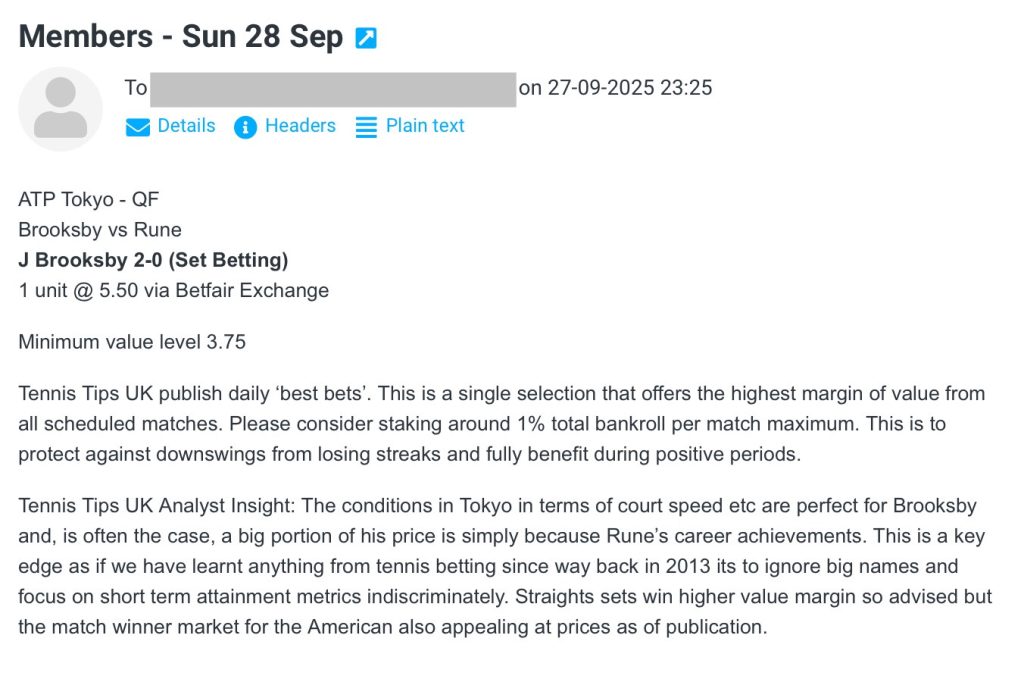The image size is (1024, 679).
Task: View the Headers link
Action: point(300,126)
